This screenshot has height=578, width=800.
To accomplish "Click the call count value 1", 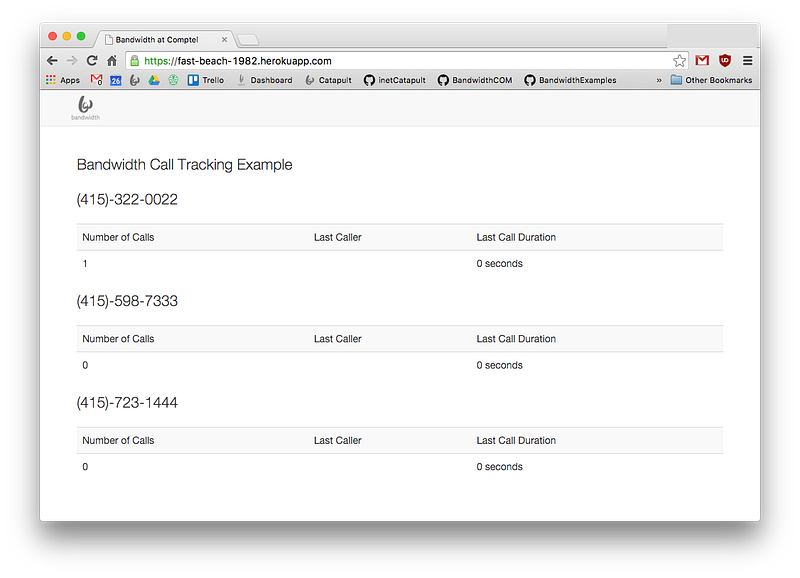I will [x=85, y=264].
